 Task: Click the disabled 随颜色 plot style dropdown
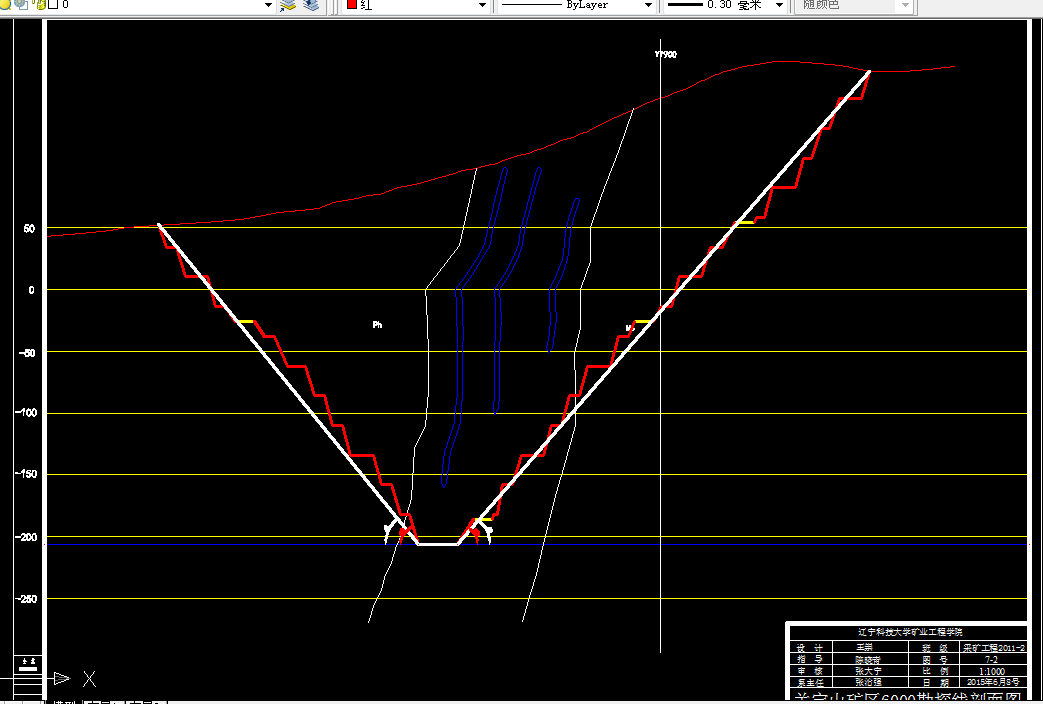tap(853, 5)
